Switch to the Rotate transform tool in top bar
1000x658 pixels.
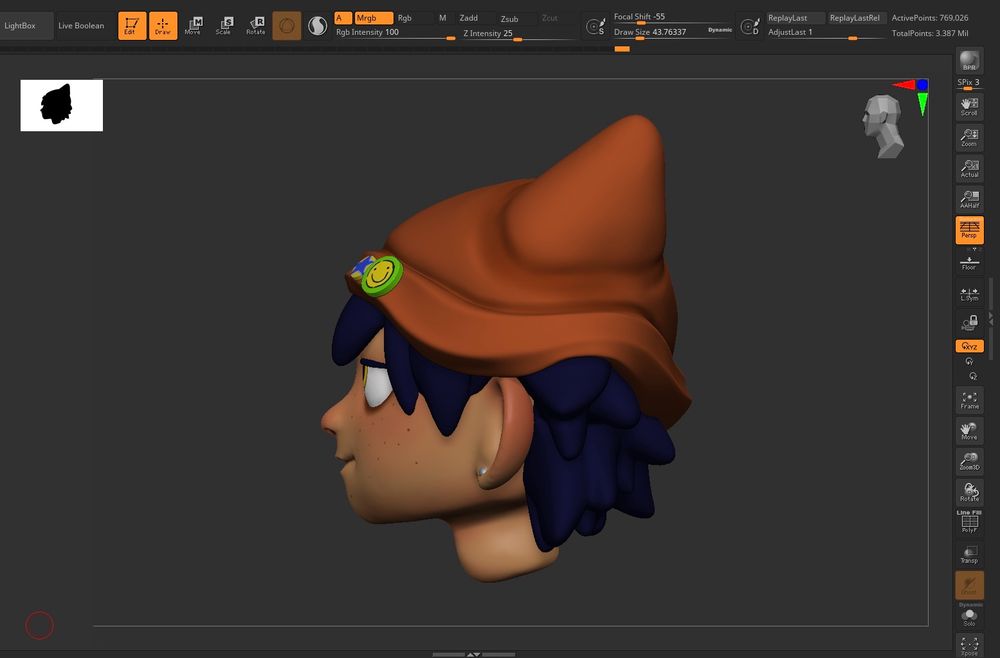point(256,26)
